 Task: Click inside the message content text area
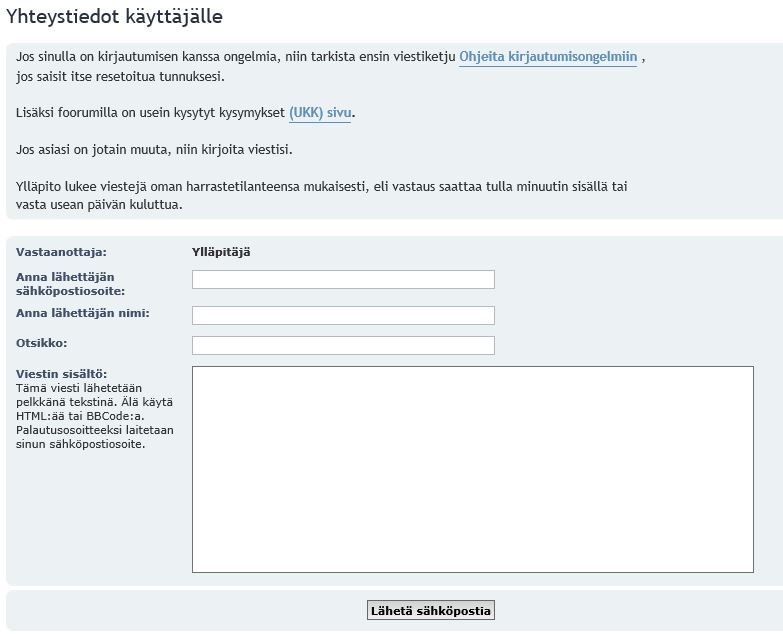click(472, 469)
